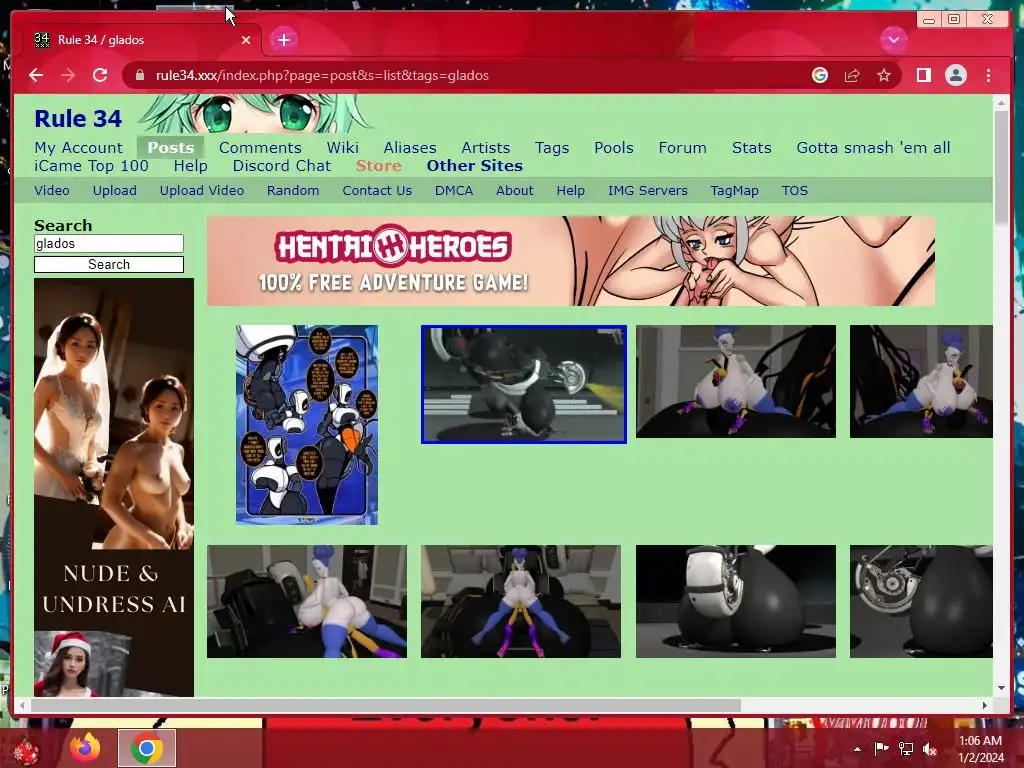Image resolution: width=1024 pixels, height=768 pixels.
Task: Click the About submenu link
Action: pyautogui.click(x=515, y=191)
